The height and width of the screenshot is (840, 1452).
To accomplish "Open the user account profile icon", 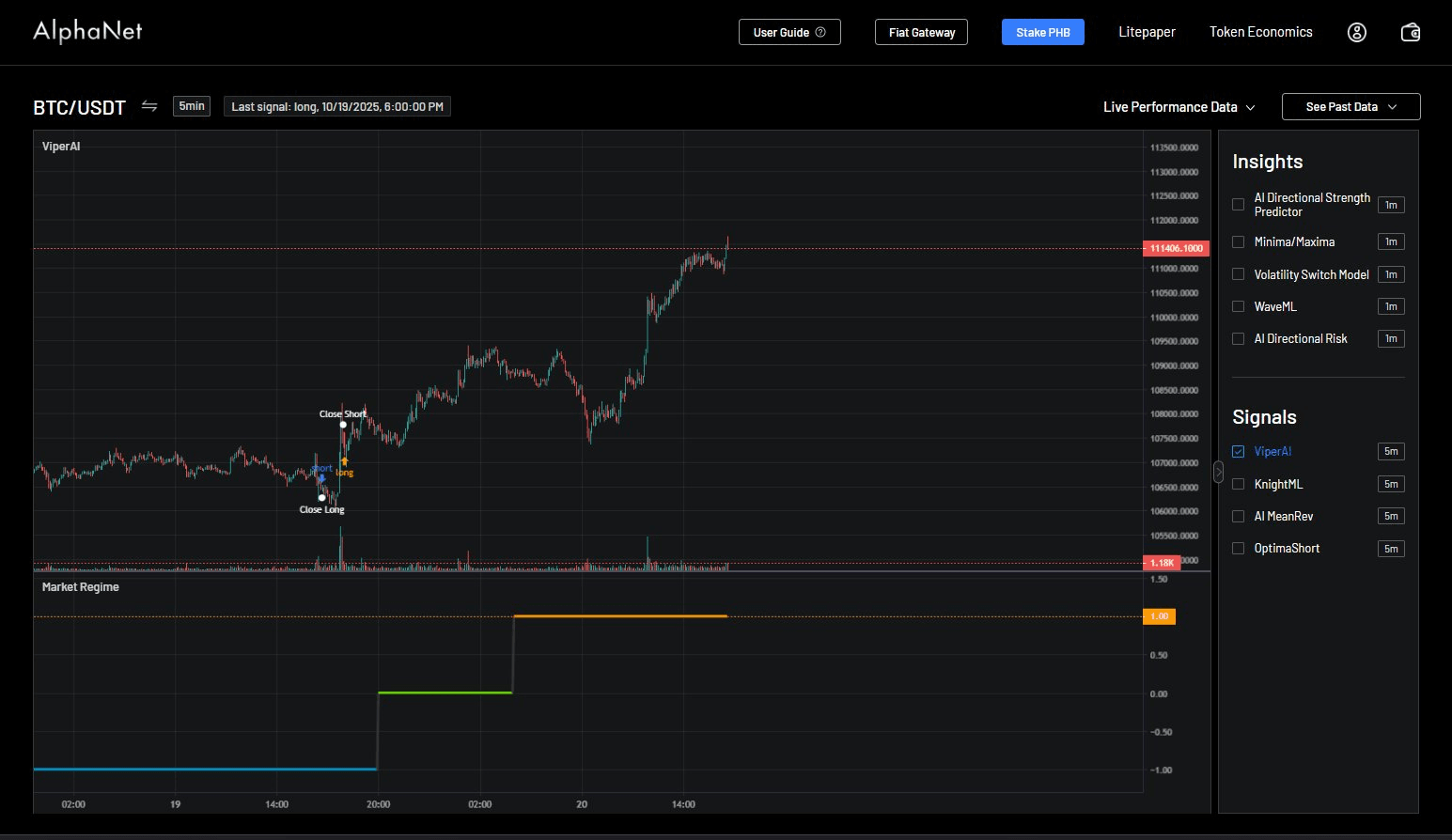I will click(1356, 32).
